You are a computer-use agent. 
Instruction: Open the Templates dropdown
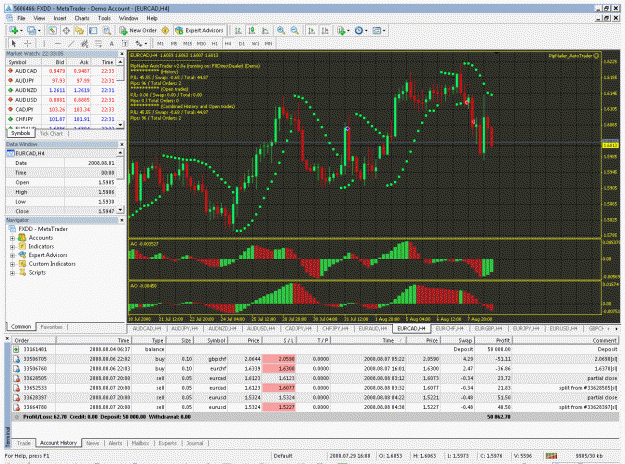point(378,30)
